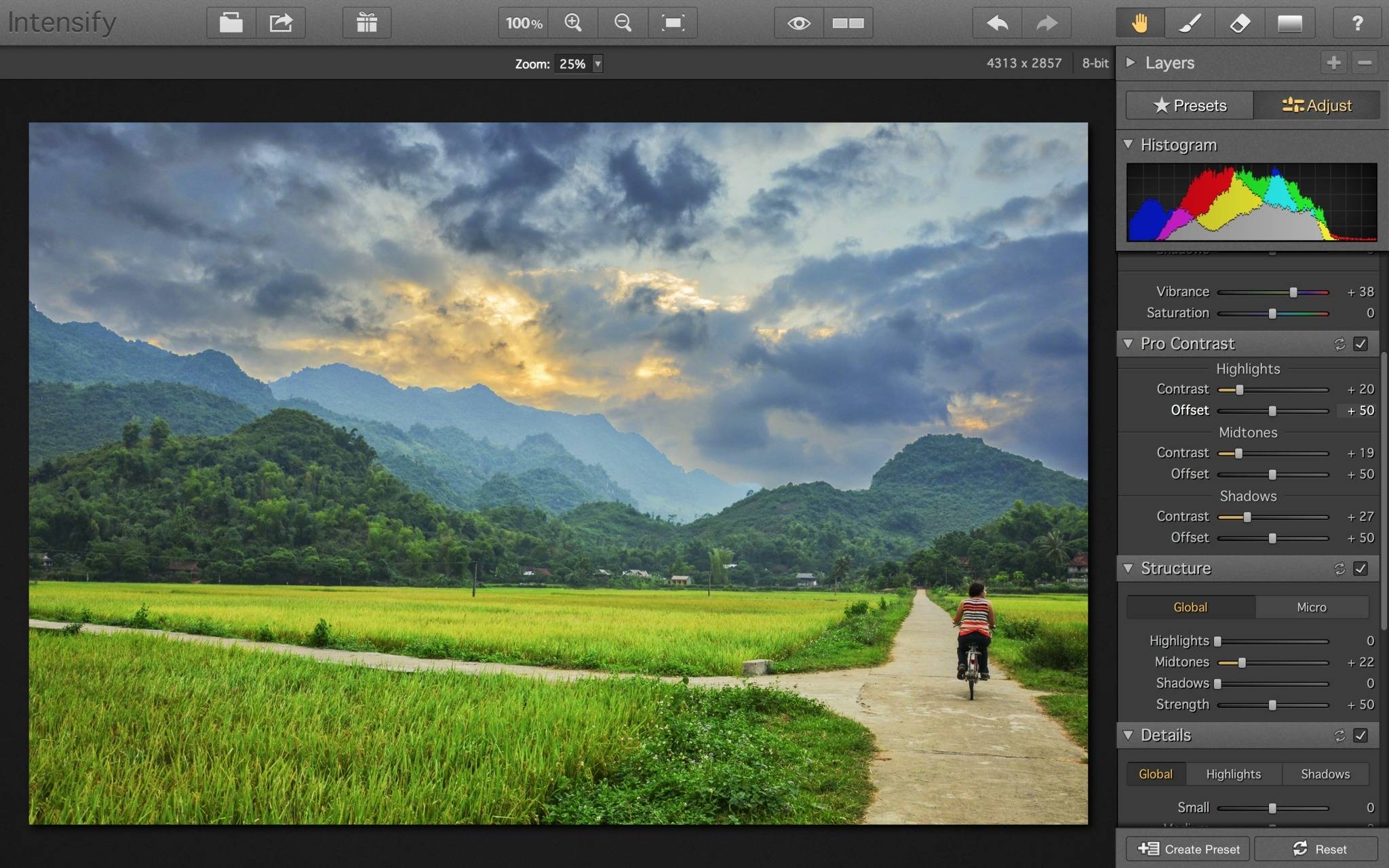Remove layer with the minus button
Screen dimensions: 1389x868
1365,63
